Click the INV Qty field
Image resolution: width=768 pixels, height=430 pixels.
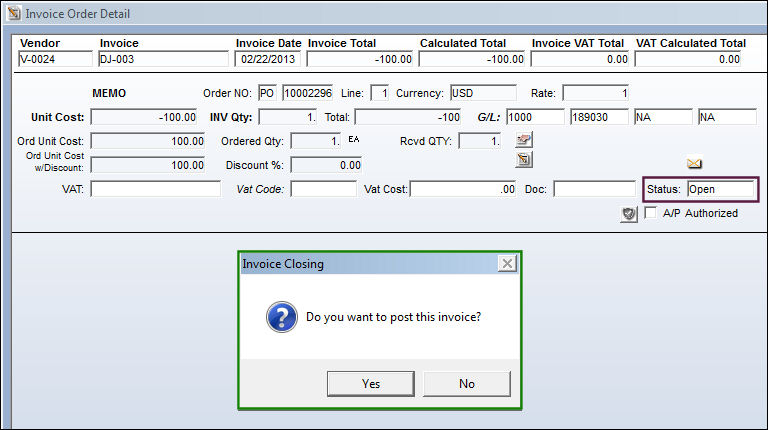[288, 117]
